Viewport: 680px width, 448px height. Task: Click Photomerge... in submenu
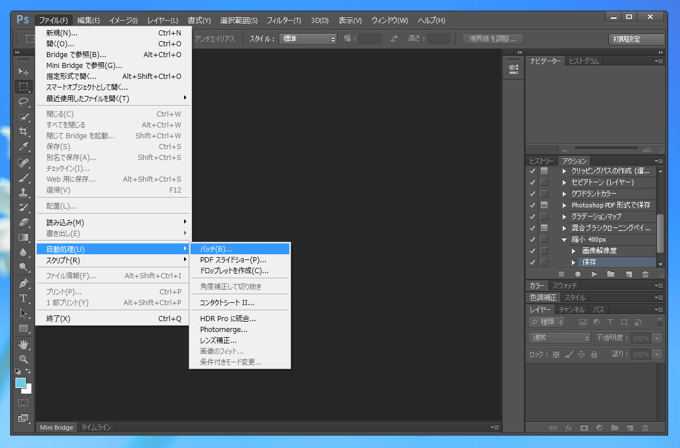240,329
